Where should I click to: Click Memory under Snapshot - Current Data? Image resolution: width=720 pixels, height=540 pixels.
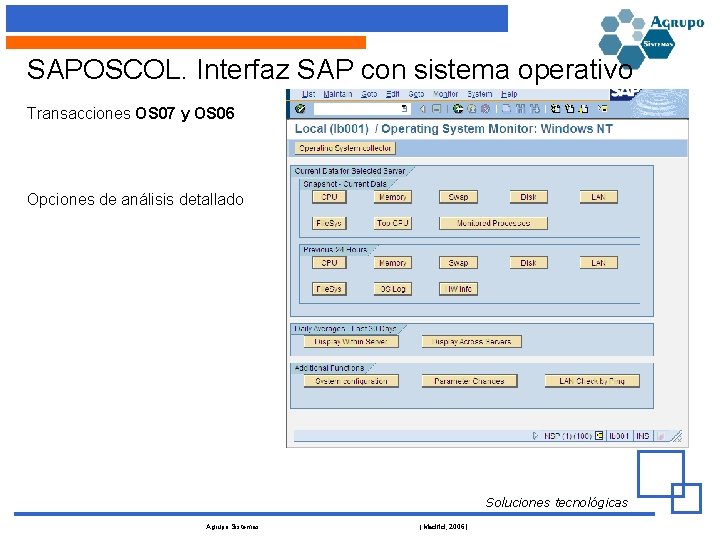393,197
